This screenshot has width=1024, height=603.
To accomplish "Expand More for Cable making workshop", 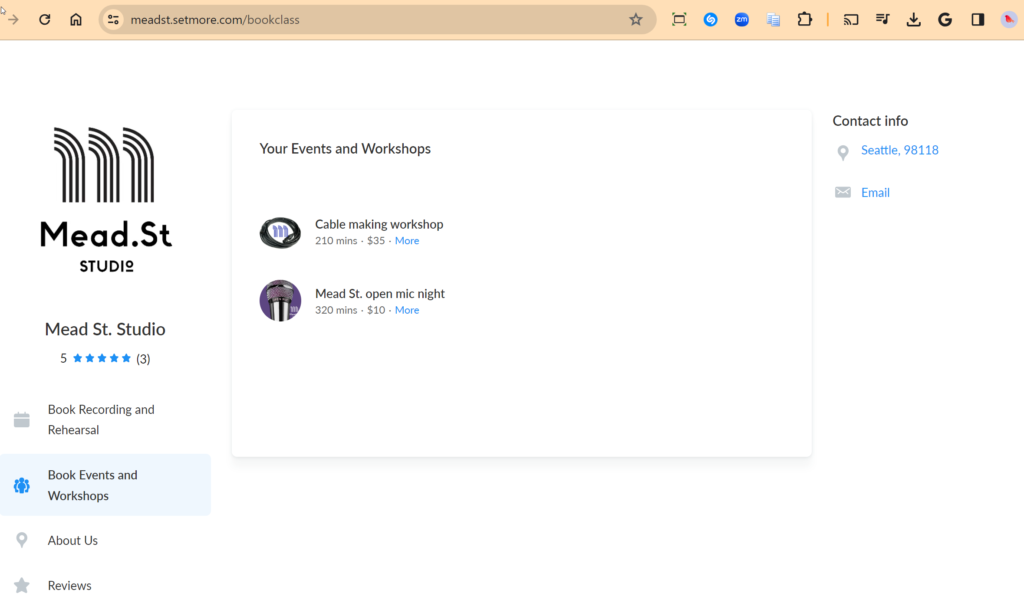I will (x=407, y=241).
